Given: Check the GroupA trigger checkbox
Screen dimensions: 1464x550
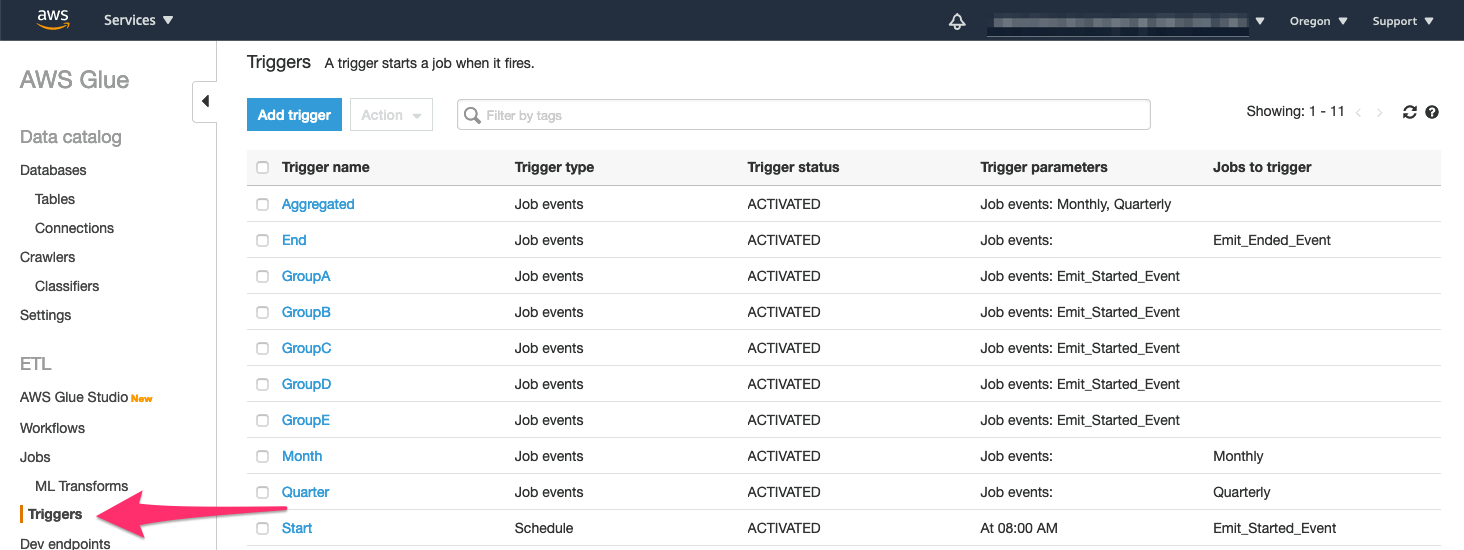Looking at the screenshot, I should [262, 276].
